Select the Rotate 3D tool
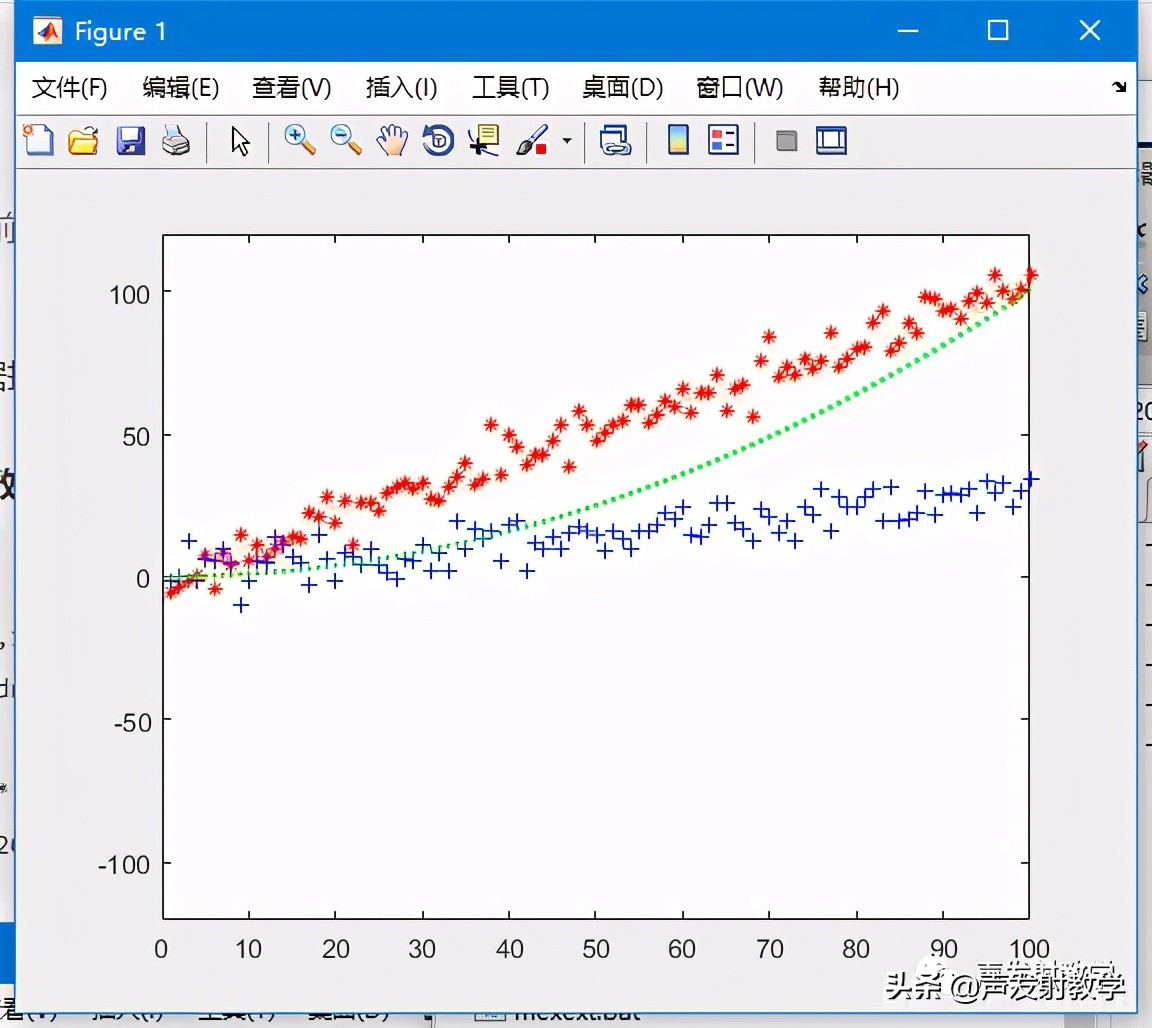Viewport: 1152px width, 1028px height. coord(438,141)
